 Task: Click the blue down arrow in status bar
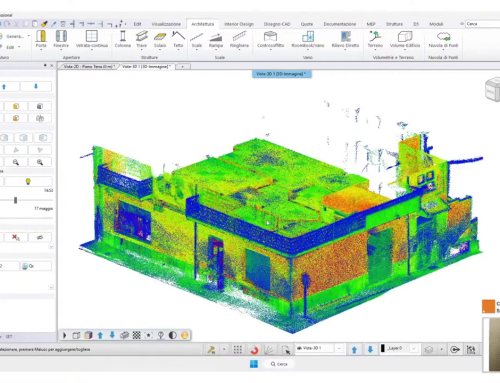(370, 350)
